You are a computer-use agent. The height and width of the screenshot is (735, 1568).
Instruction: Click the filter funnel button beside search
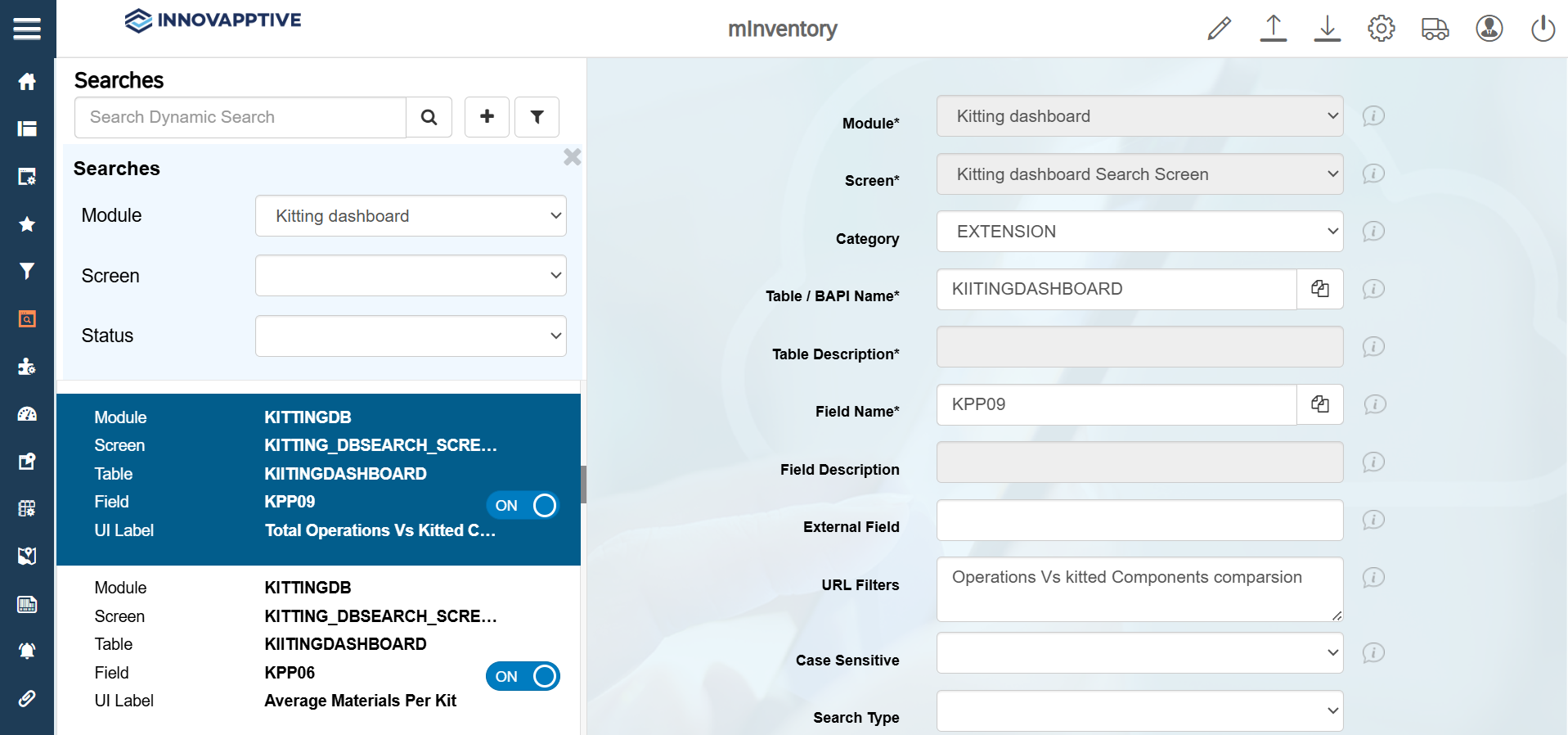click(537, 117)
